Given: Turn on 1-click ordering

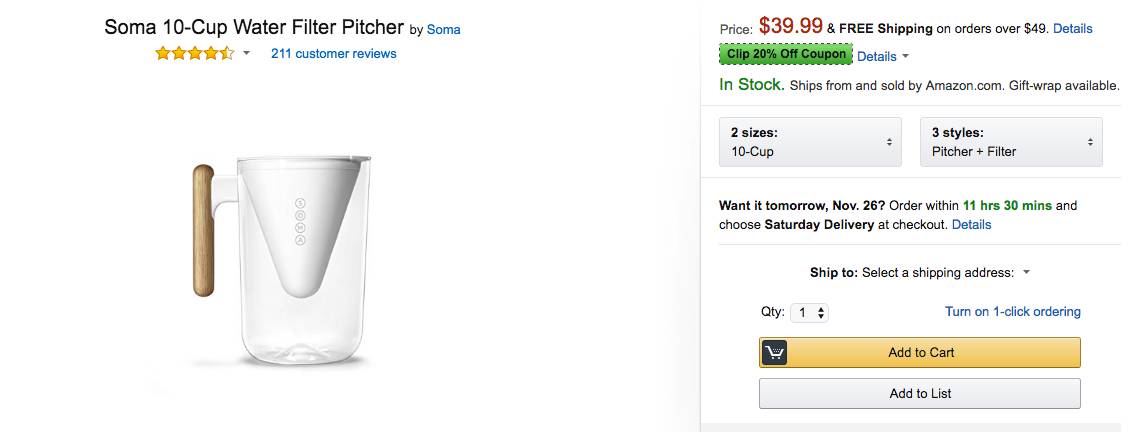Looking at the screenshot, I should [x=1012, y=312].
